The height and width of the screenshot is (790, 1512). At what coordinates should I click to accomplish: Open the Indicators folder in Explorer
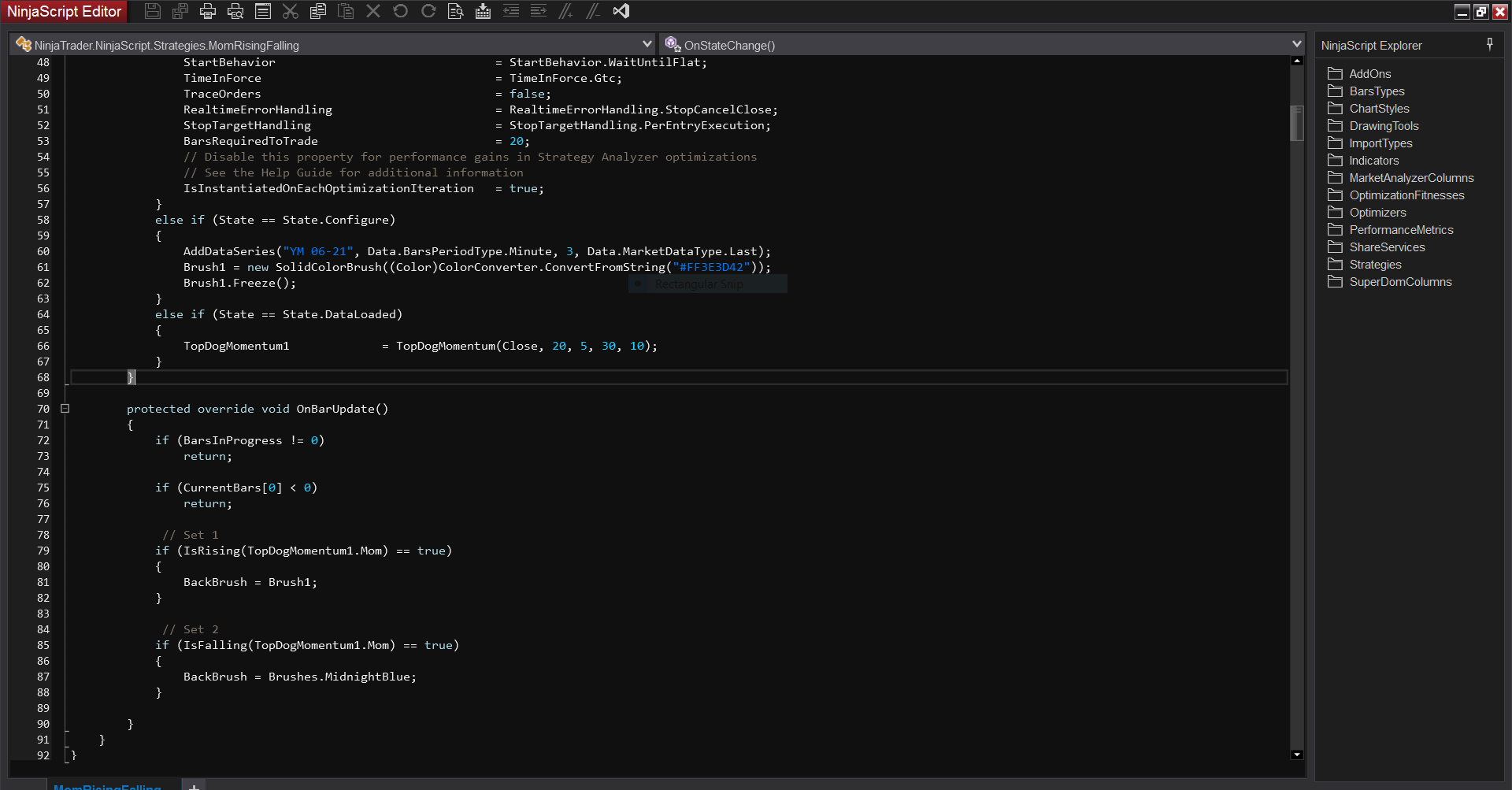pyautogui.click(x=1373, y=161)
